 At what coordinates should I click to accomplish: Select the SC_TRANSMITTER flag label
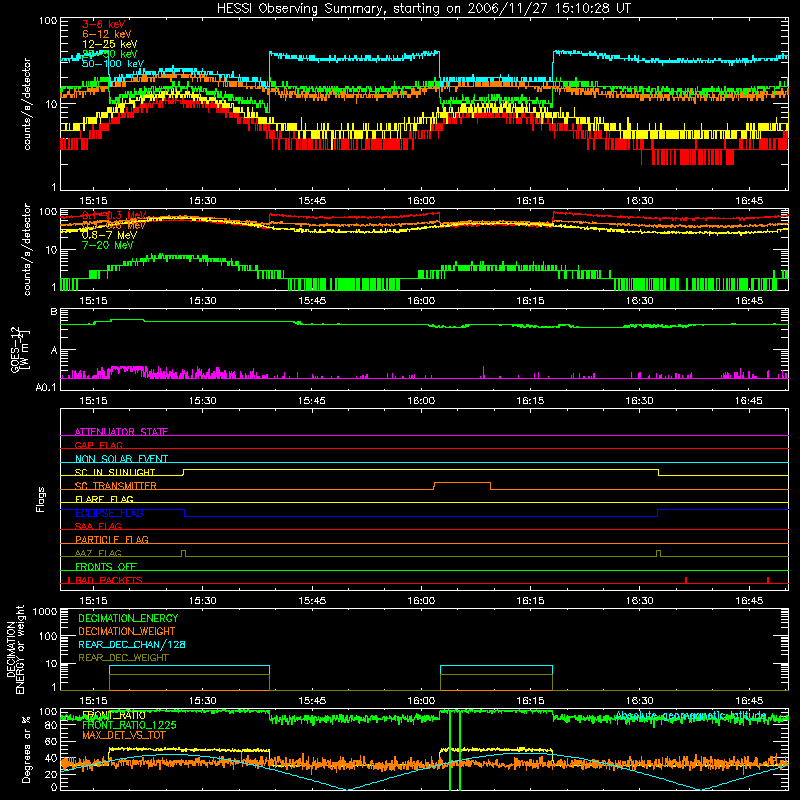115,485
